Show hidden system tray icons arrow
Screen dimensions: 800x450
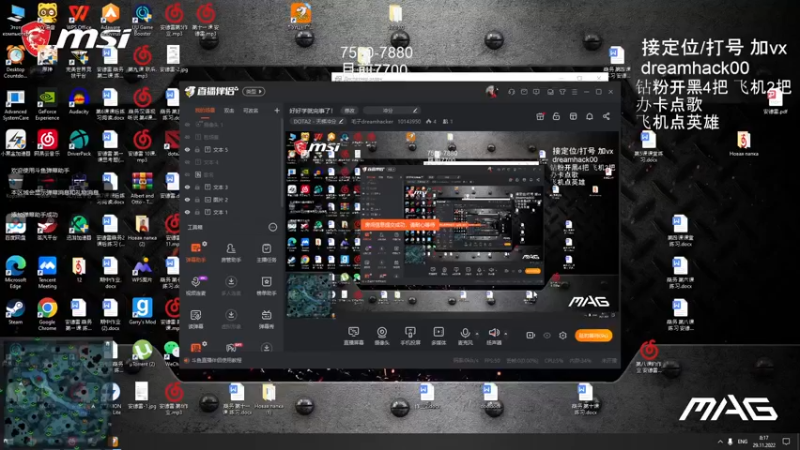tap(720, 441)
